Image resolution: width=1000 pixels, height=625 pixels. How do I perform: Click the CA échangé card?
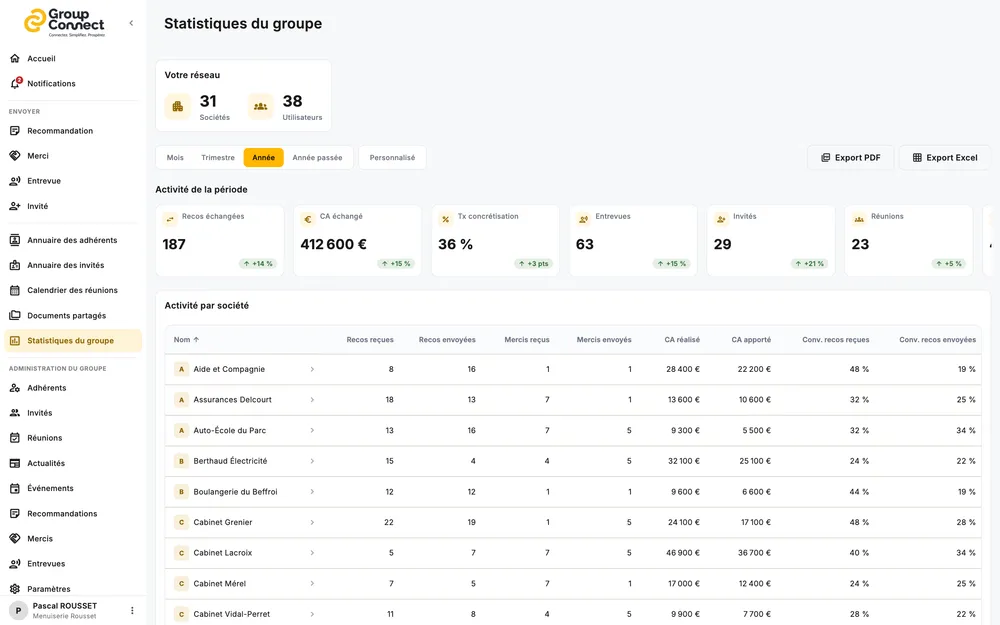tap(357, 240)
